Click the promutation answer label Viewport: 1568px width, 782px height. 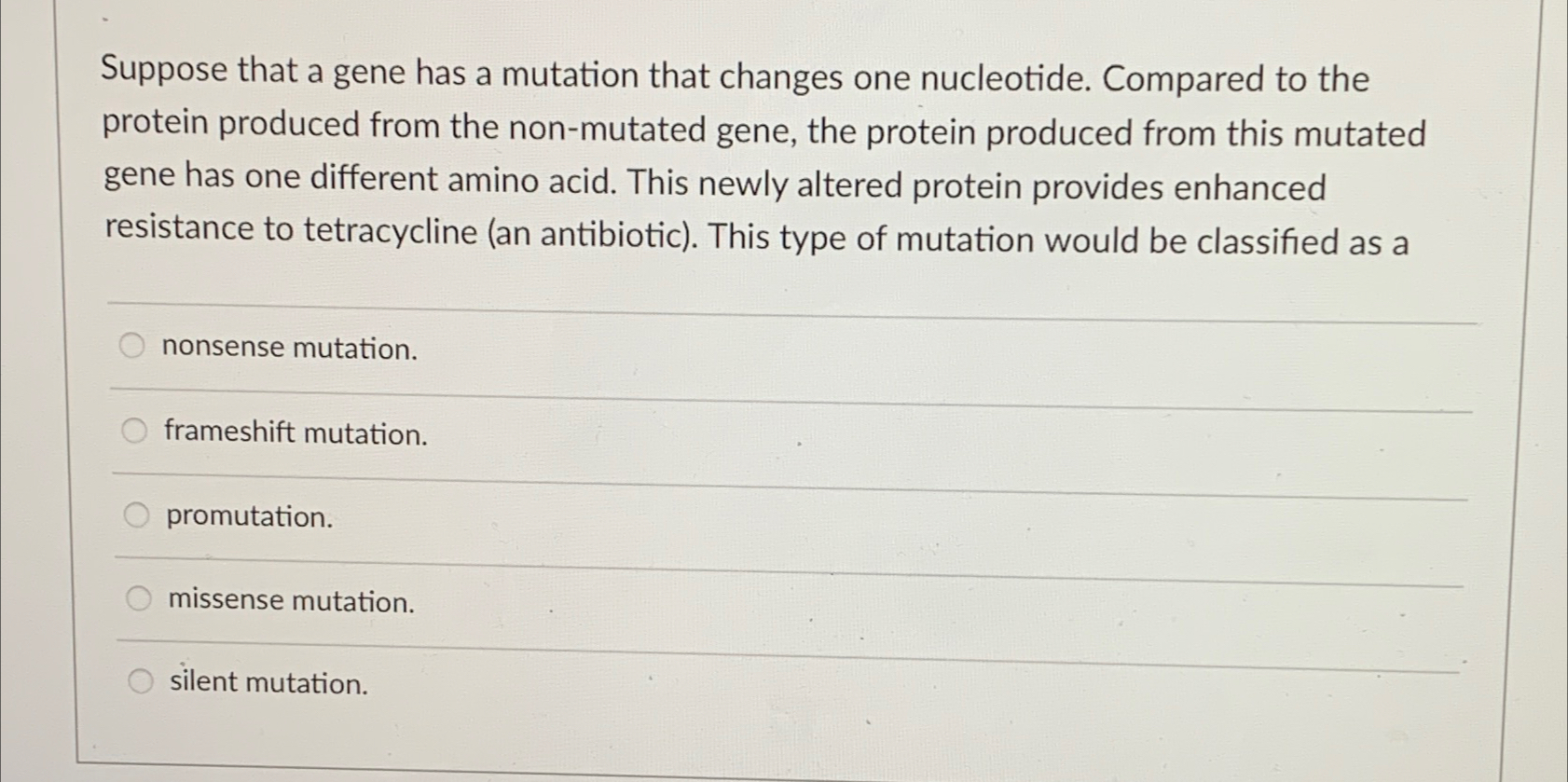(247, 516)
